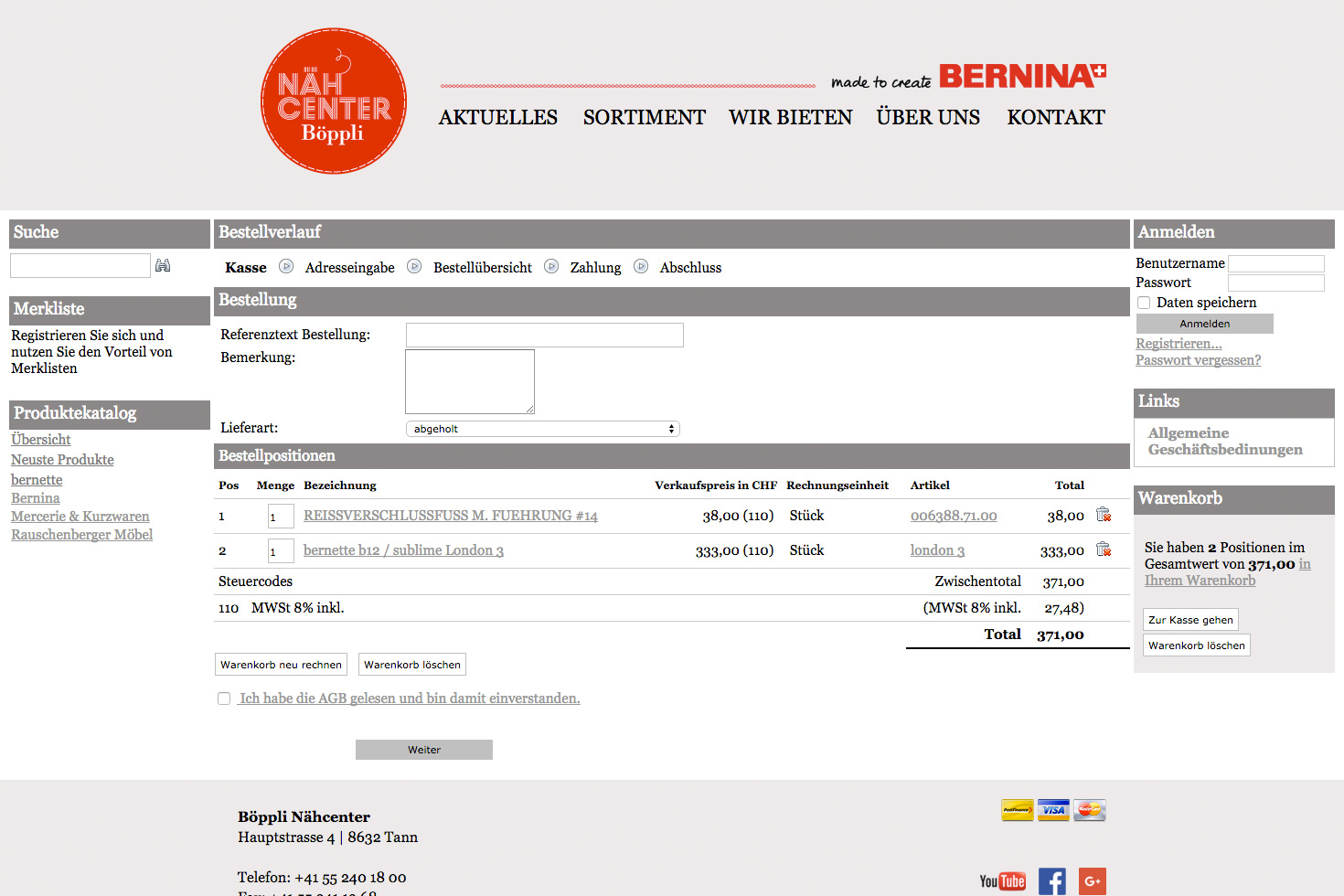Open the Facebook icon in the footer

pyautogui.click(x=1051, y=880)
